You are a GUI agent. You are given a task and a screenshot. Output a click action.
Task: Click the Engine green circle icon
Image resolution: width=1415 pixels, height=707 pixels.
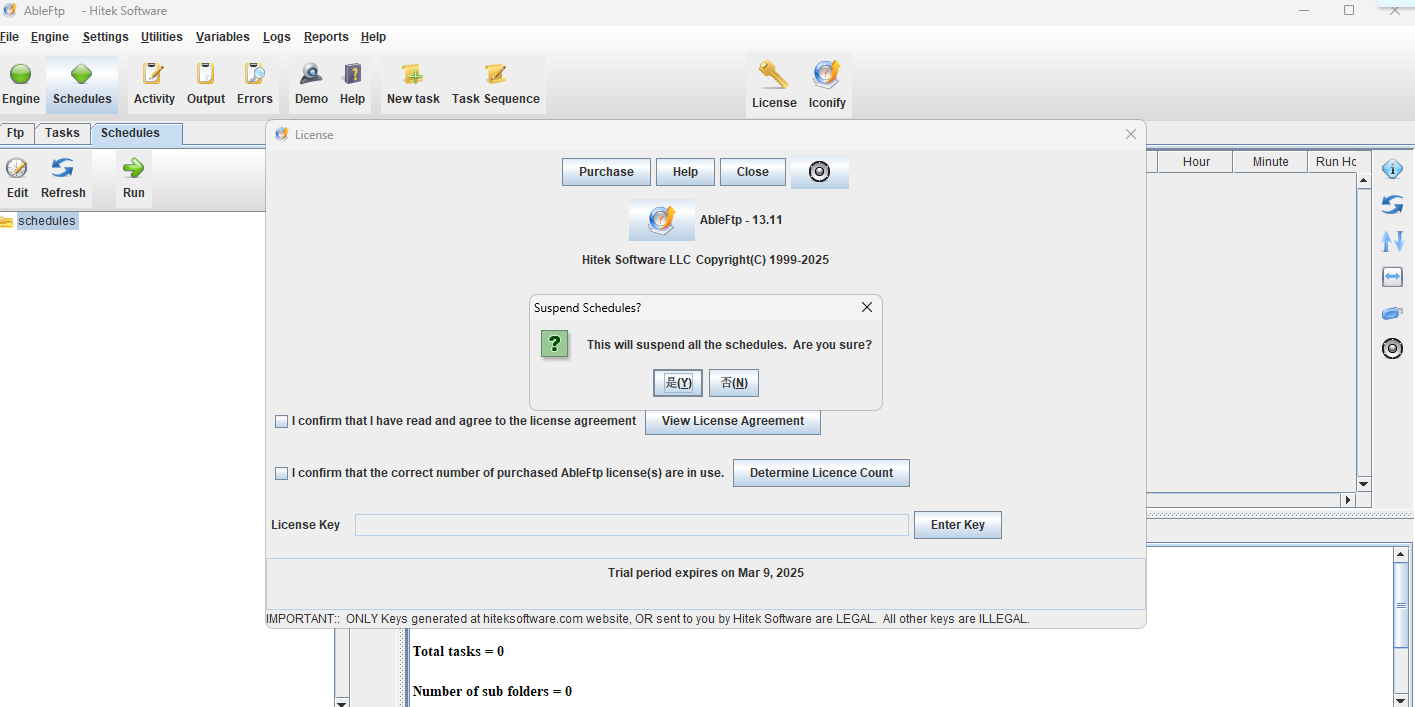[20, 74]
